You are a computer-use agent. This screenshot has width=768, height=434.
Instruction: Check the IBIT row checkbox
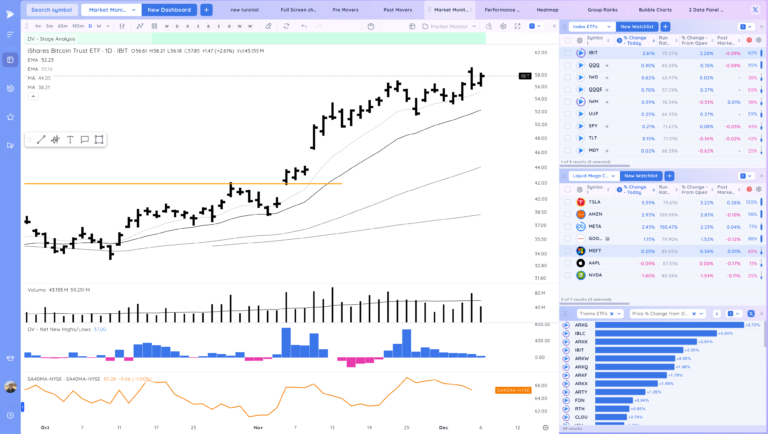tap(567, 53)
